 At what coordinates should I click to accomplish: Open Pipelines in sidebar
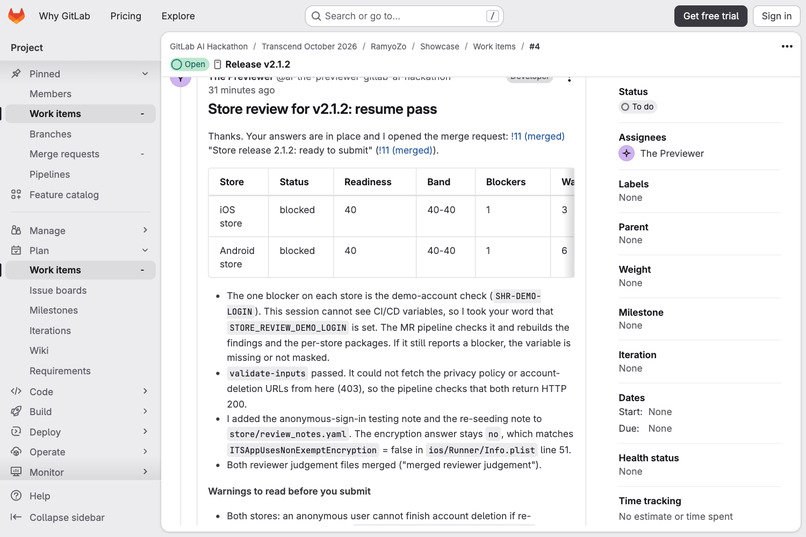49,174
